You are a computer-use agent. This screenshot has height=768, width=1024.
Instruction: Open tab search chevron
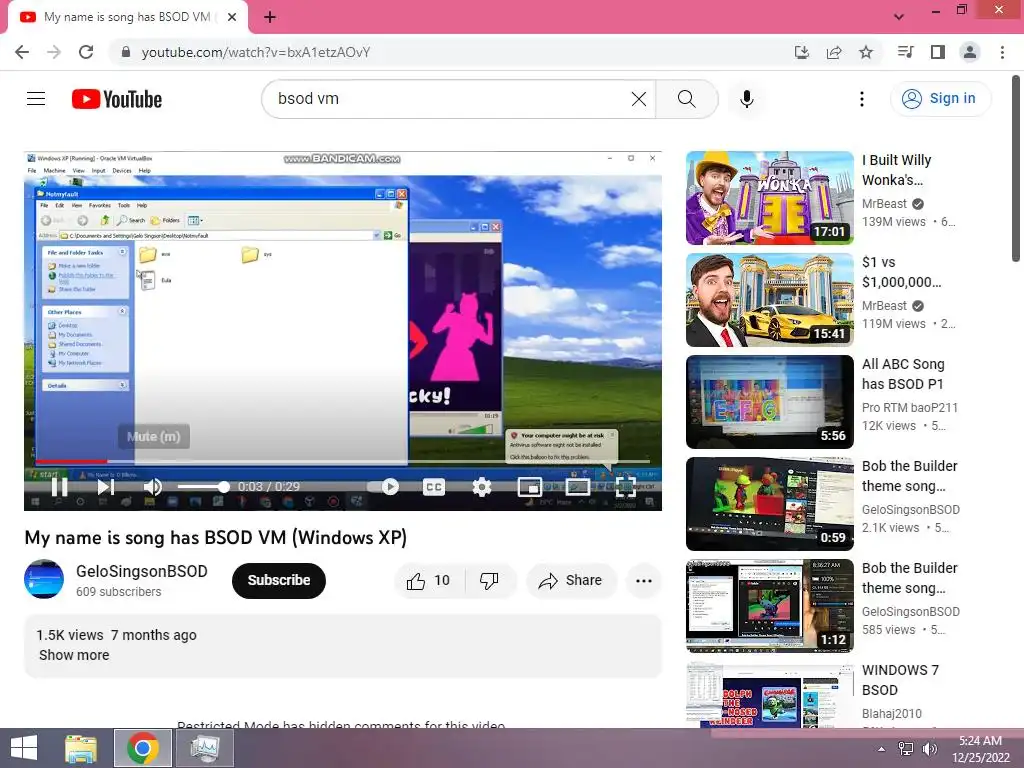(899, 17)
